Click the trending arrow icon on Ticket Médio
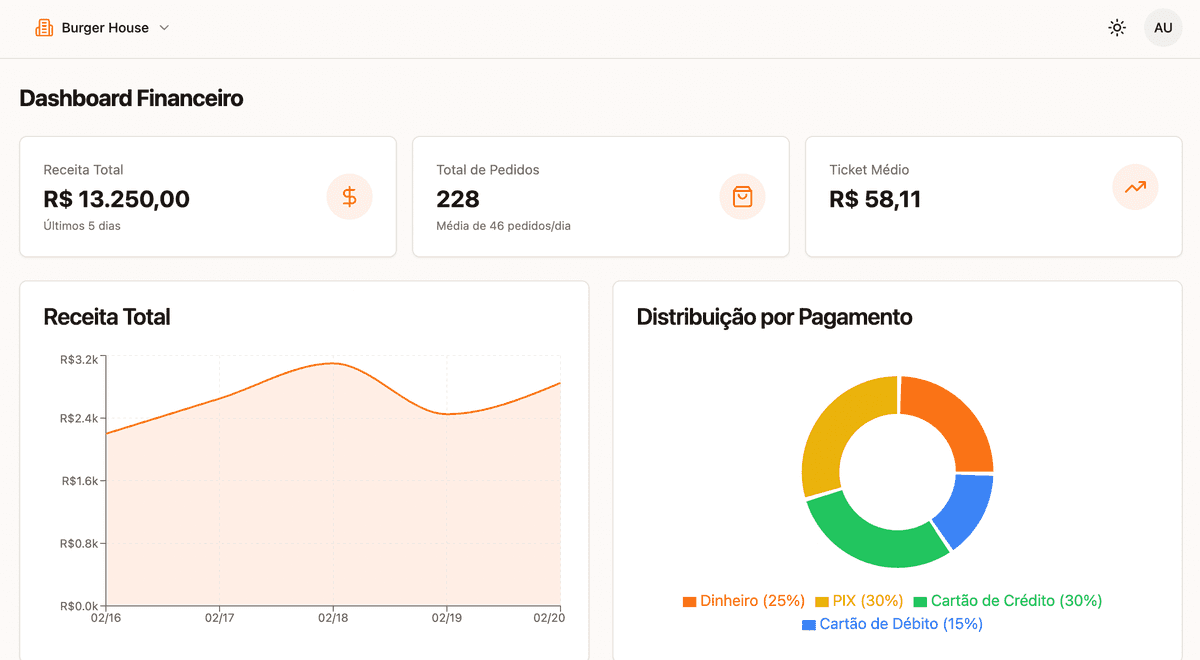The image size is (1200, 660). pos(1135,187)
